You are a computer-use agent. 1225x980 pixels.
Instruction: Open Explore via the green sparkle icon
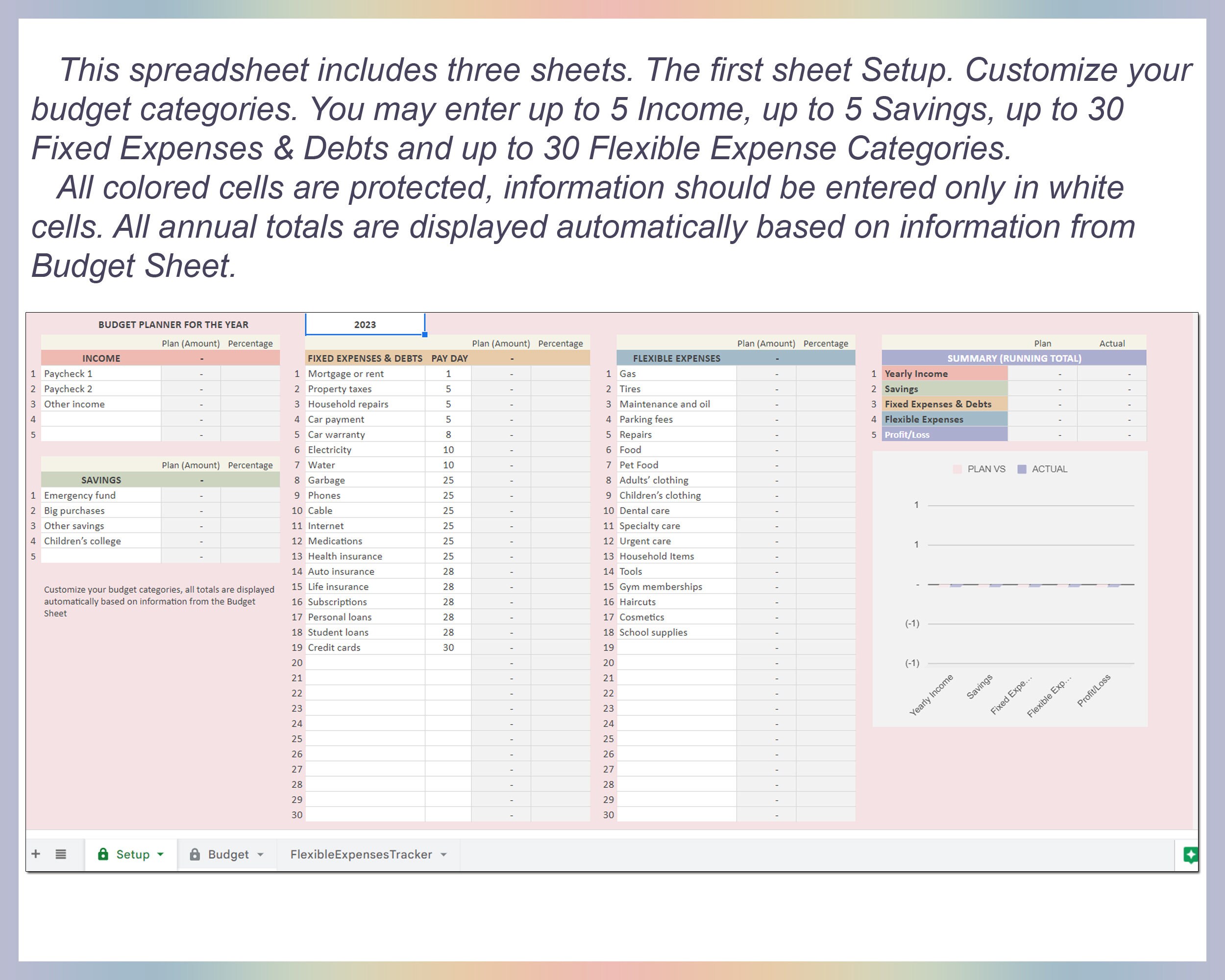pyautogui.click(x=1190, y=854)
